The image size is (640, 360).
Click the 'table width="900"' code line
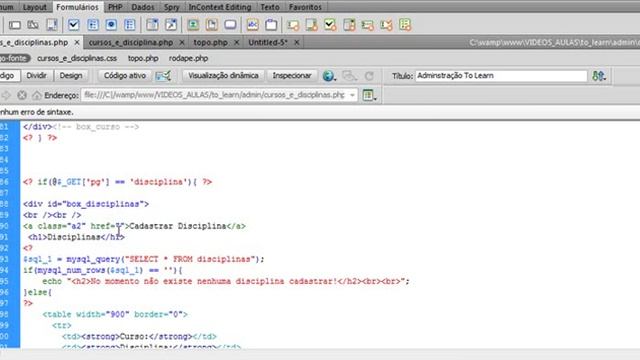pyautogui.click(x=115, y=314)
